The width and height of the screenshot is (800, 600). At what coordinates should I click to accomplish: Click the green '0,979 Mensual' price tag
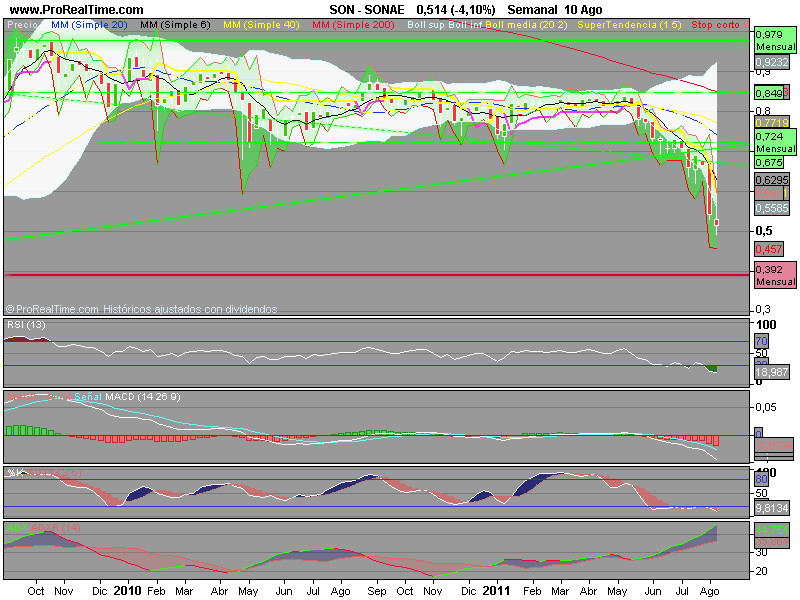(775, 40)
